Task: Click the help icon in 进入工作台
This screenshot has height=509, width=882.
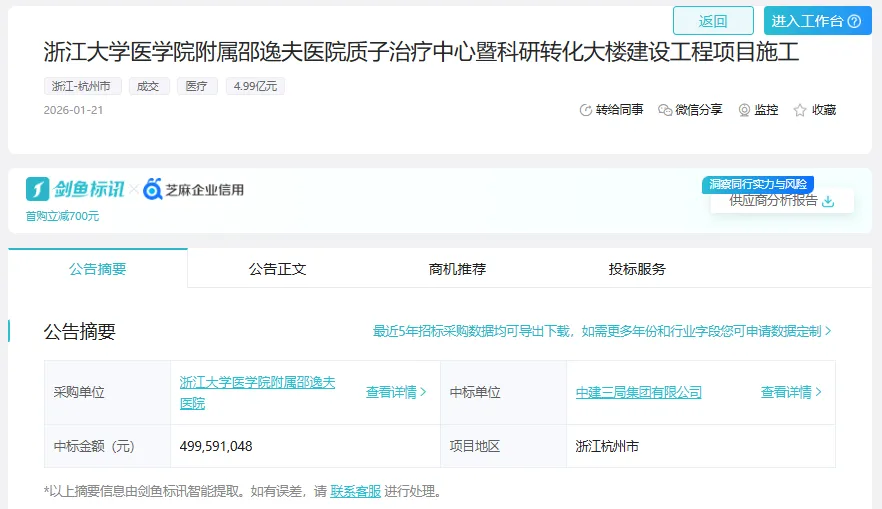Action: 854,21
